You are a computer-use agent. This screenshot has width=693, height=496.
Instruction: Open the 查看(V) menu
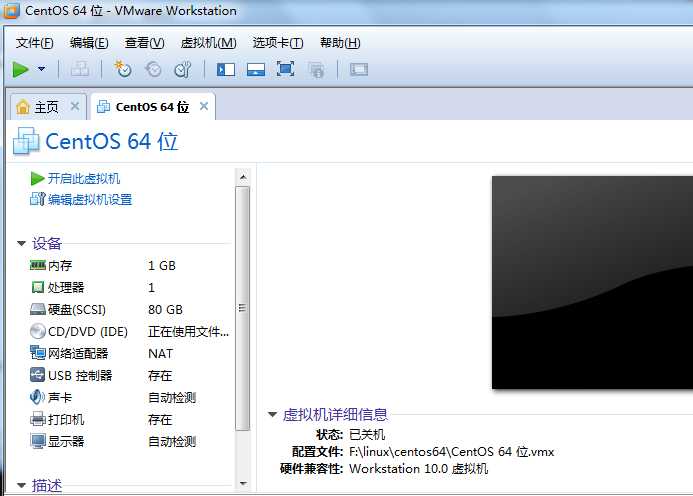145,43
